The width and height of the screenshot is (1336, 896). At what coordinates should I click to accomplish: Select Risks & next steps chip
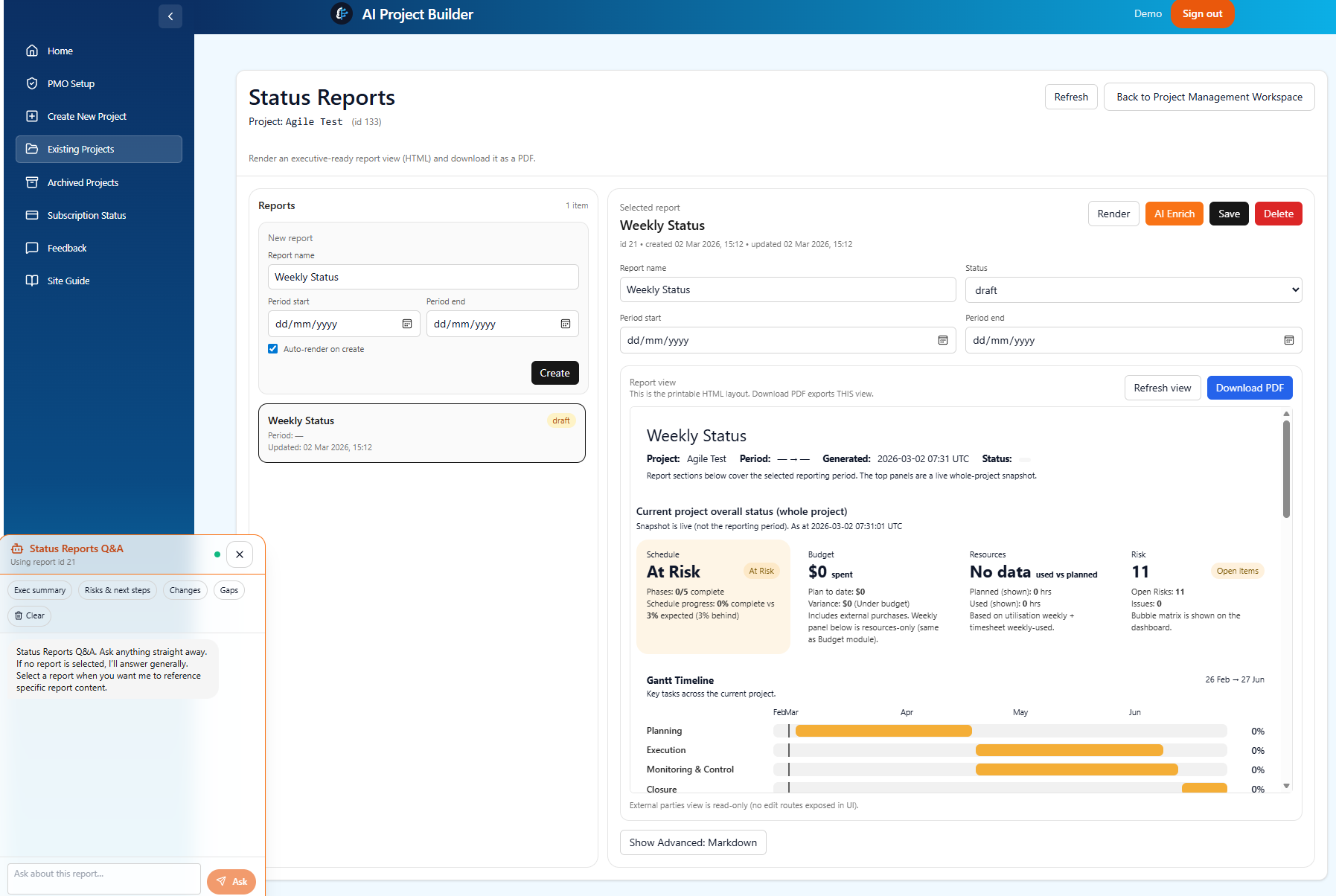point(118,590)
